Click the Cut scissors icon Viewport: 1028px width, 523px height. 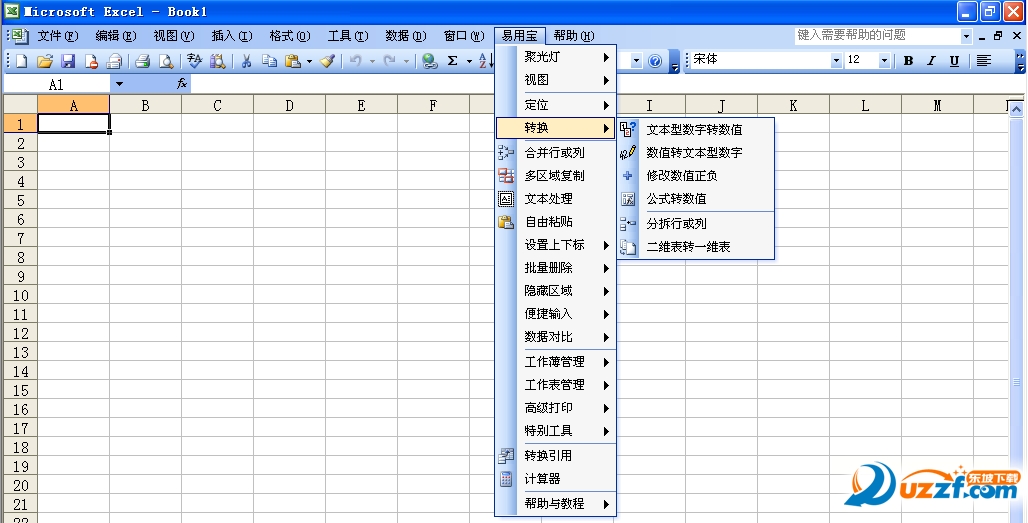(x=247, y=61)
